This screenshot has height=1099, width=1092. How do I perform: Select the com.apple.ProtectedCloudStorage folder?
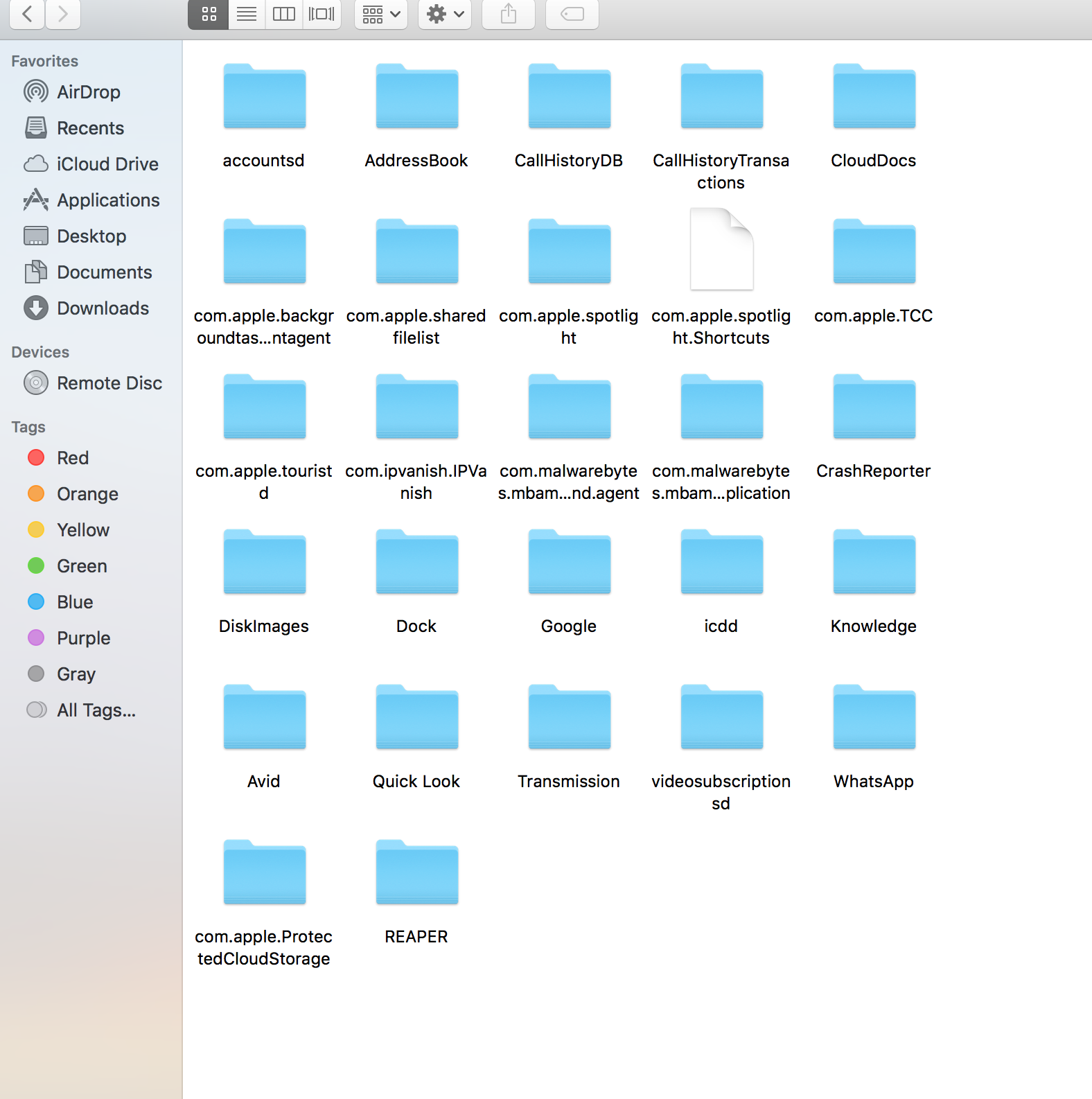click(x=264, y=873)
